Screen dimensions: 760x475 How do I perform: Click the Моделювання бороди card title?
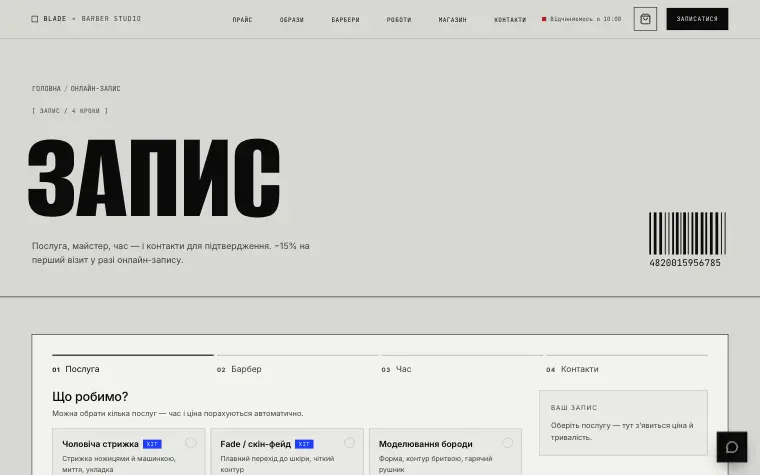tap(426, 444)
